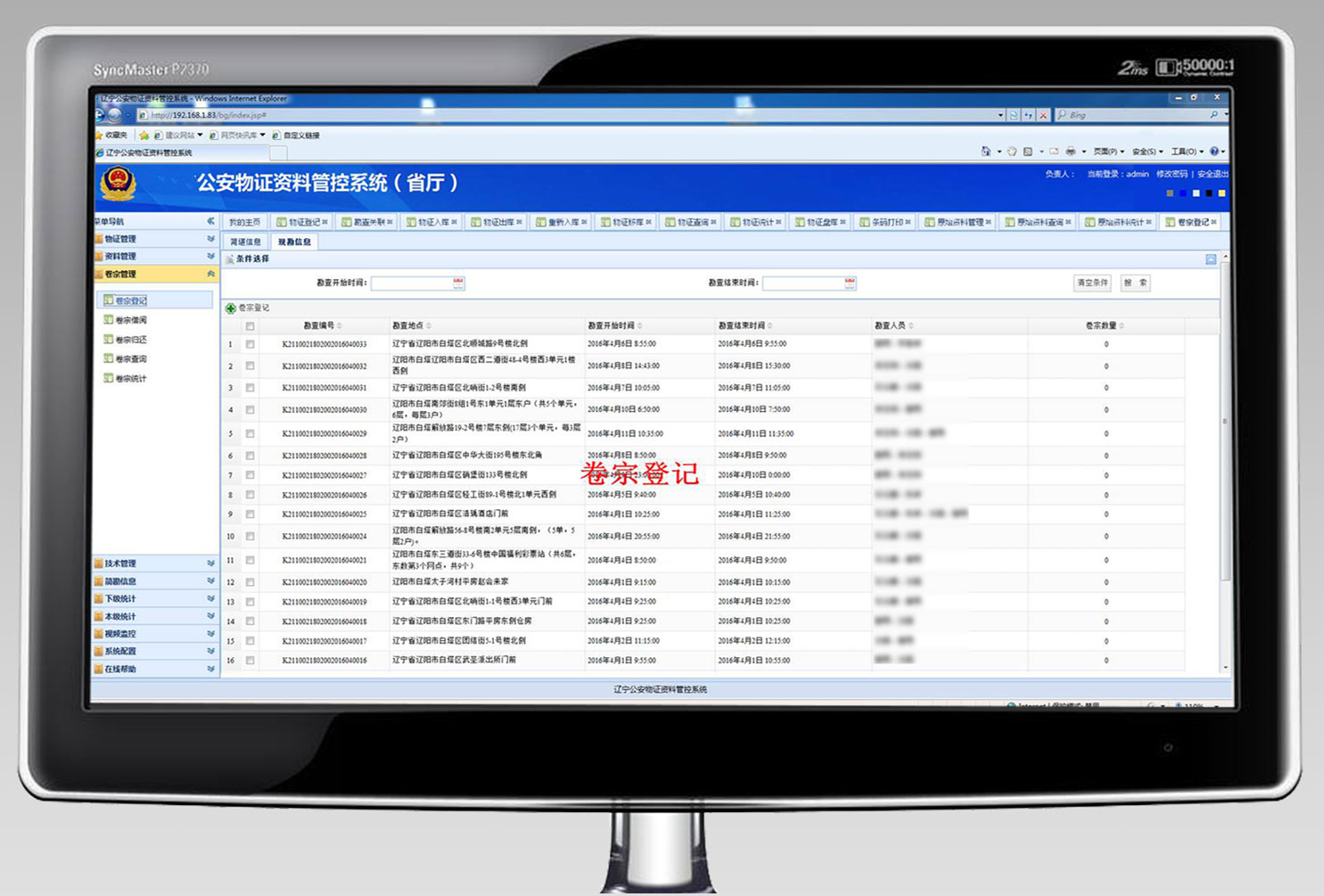Screen dimensions: 1324x896
Task: Open calendar picker for 勘查开始时间
Action: click(458, 284)
